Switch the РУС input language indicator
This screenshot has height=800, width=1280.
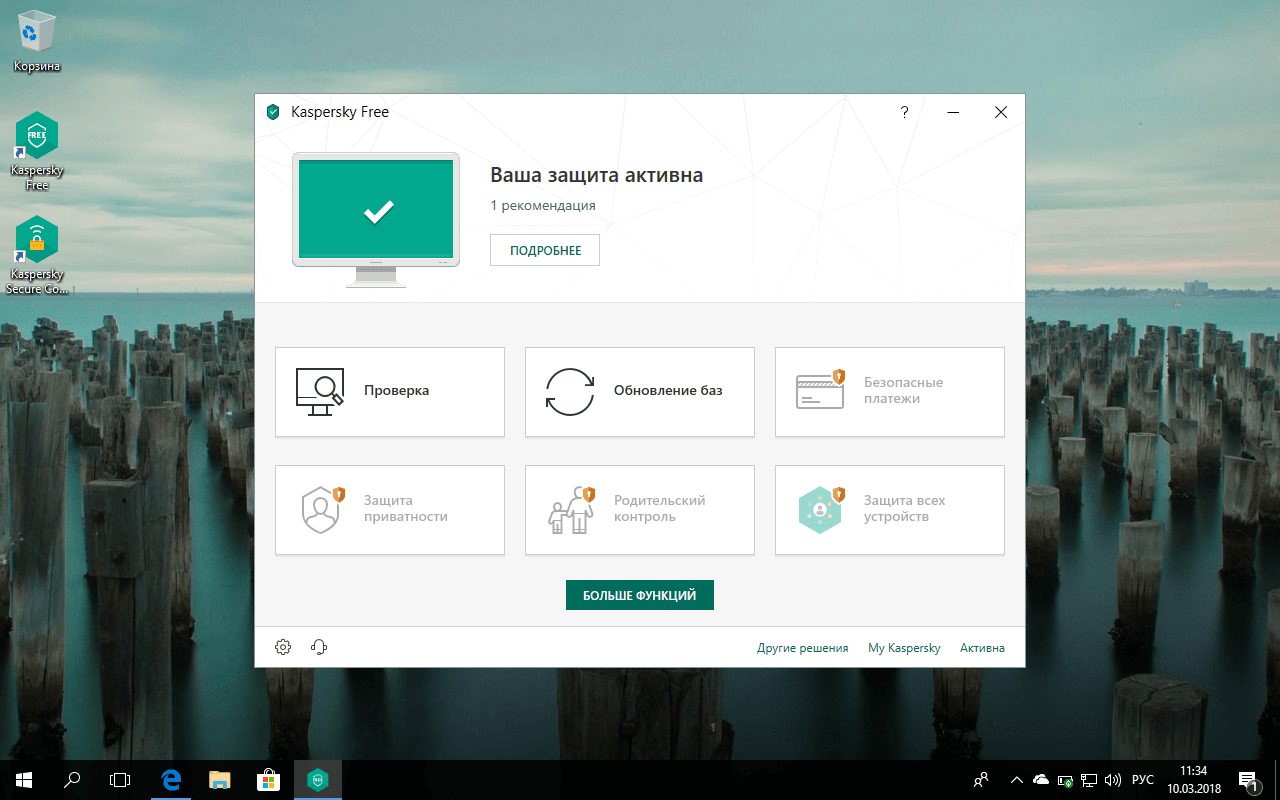[1143, 779]
